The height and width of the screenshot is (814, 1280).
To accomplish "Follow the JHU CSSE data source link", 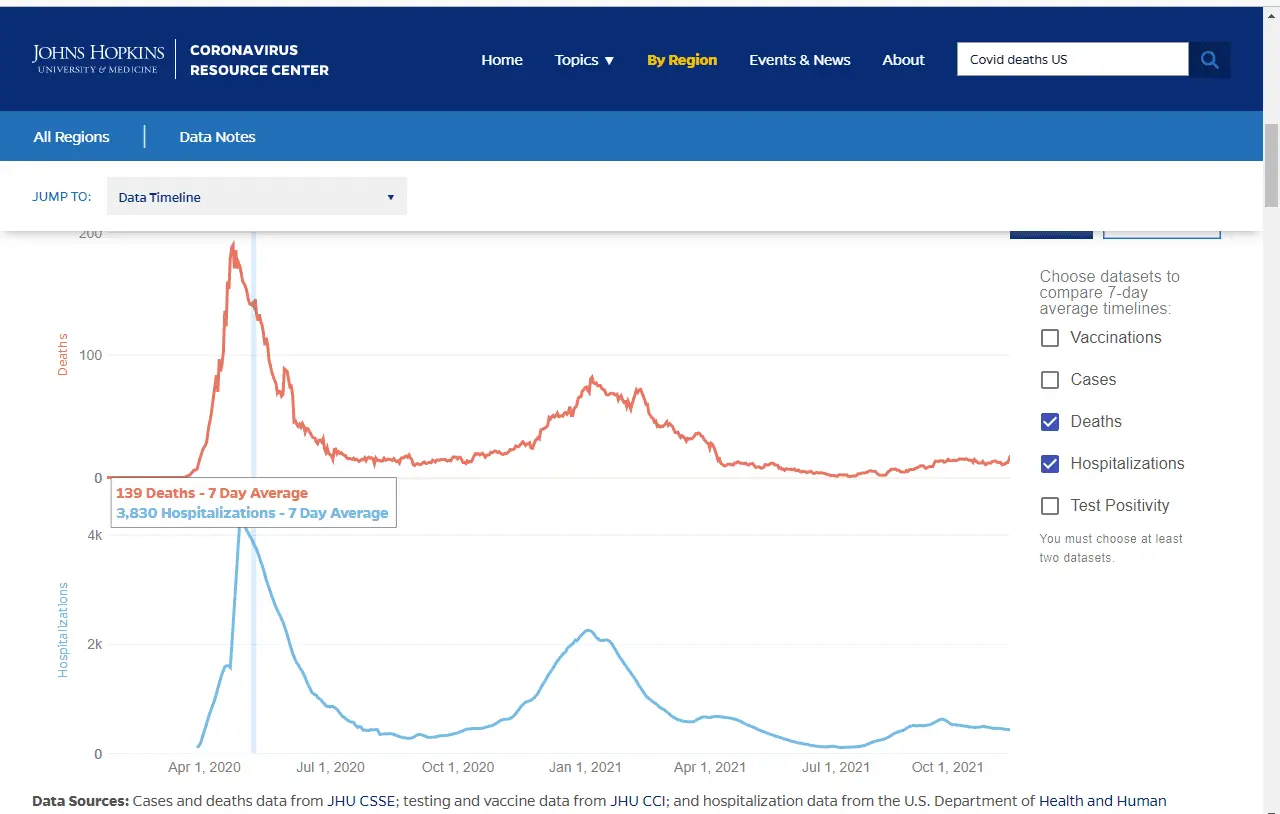I will [x=361, y=801].
